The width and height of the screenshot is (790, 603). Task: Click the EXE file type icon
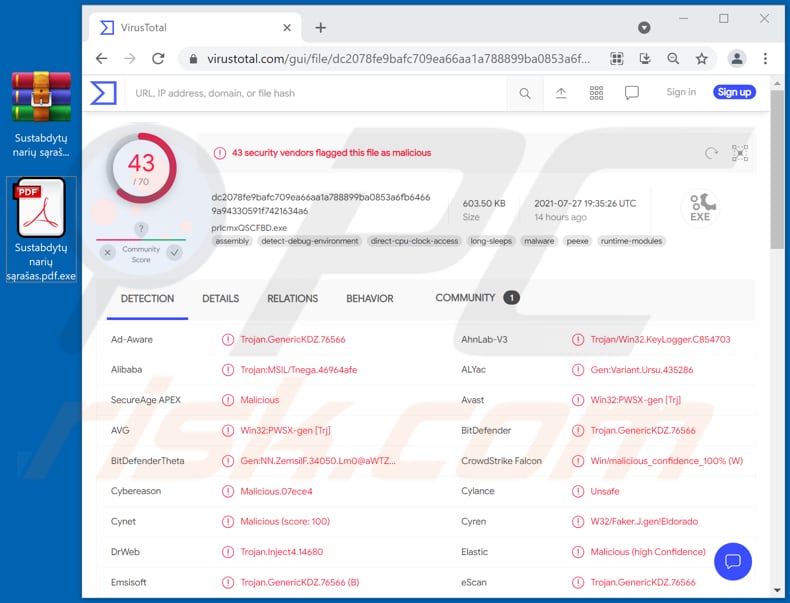[x=700, y=208]
